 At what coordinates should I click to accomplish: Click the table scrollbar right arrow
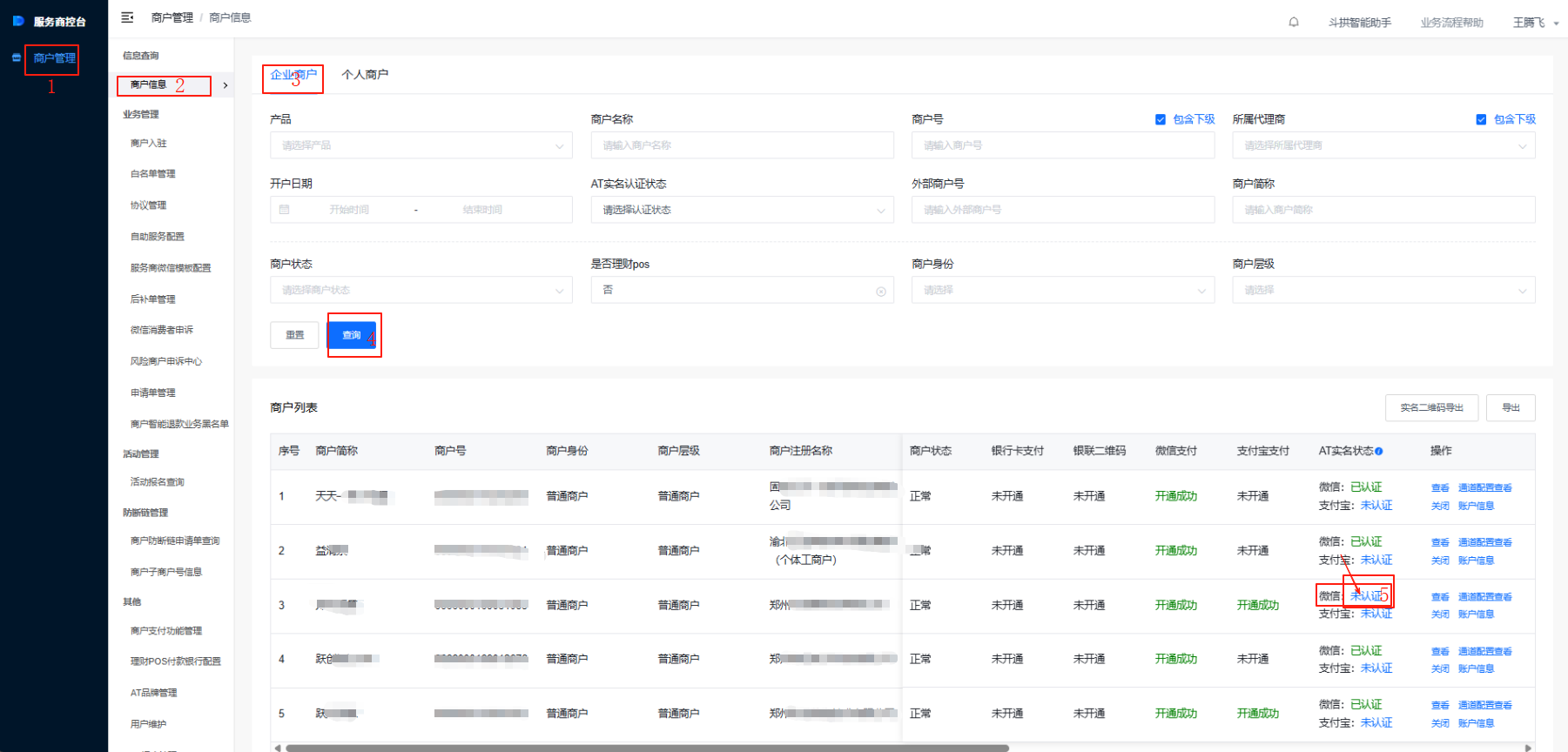click(x=1528, y=748)
